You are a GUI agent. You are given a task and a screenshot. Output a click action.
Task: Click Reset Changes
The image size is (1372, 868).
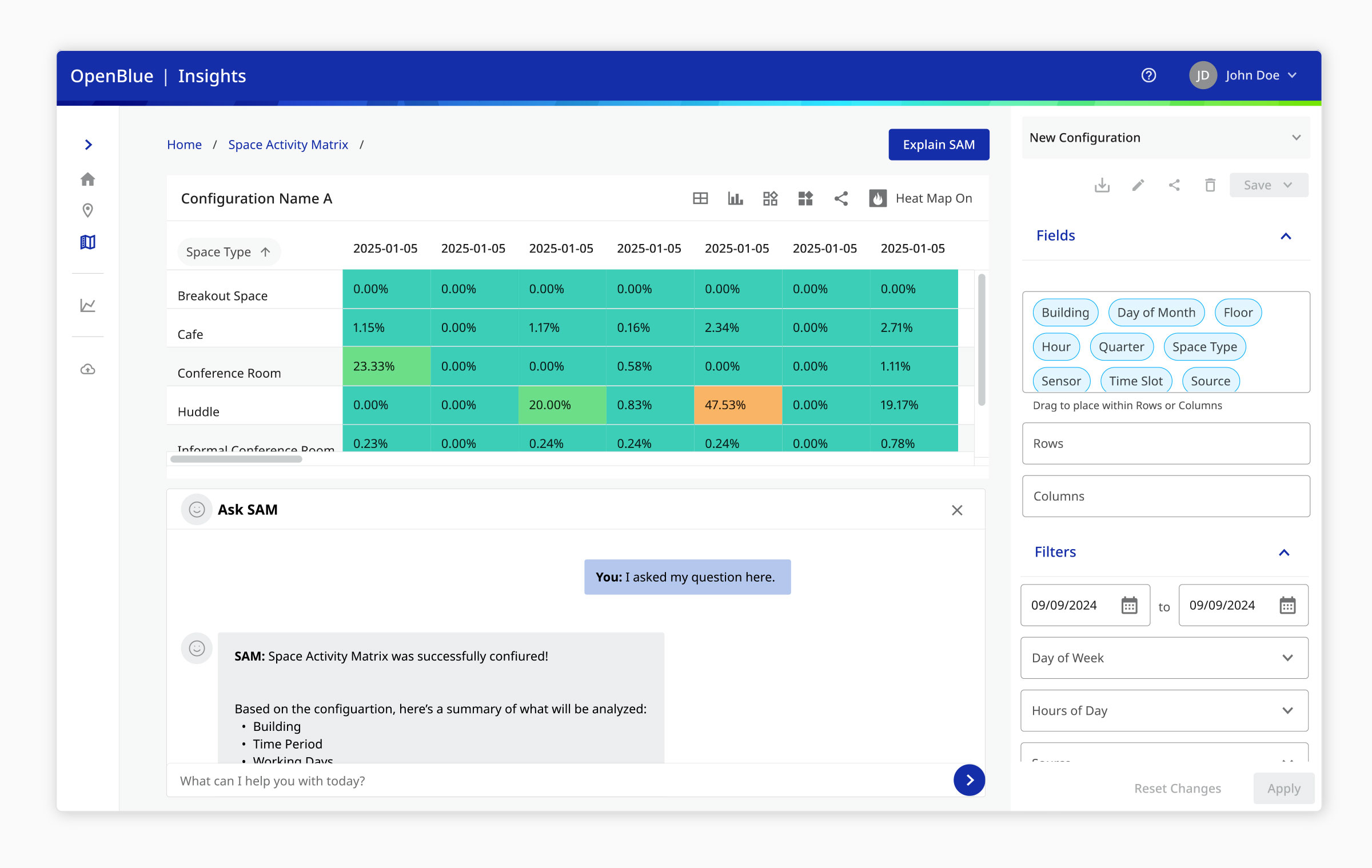(1178, 789)
